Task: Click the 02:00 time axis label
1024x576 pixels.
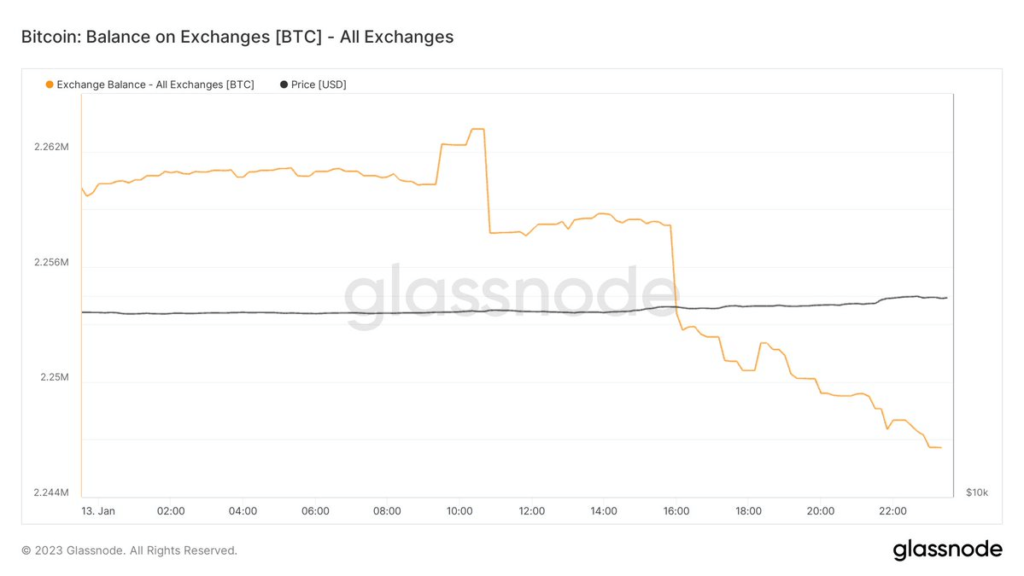Action: tap(171, 511)
